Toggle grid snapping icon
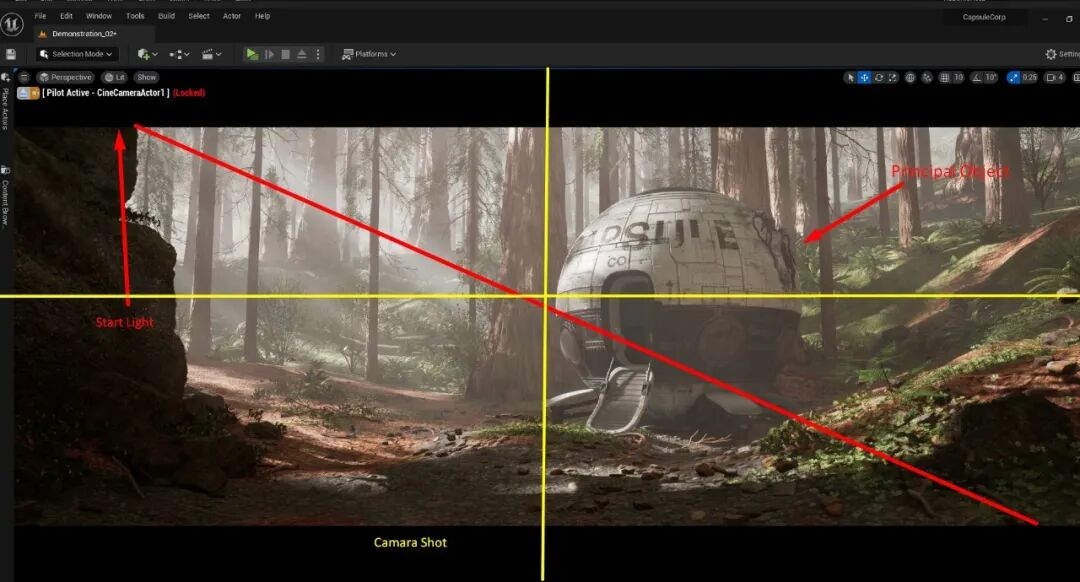 [945, 78]
